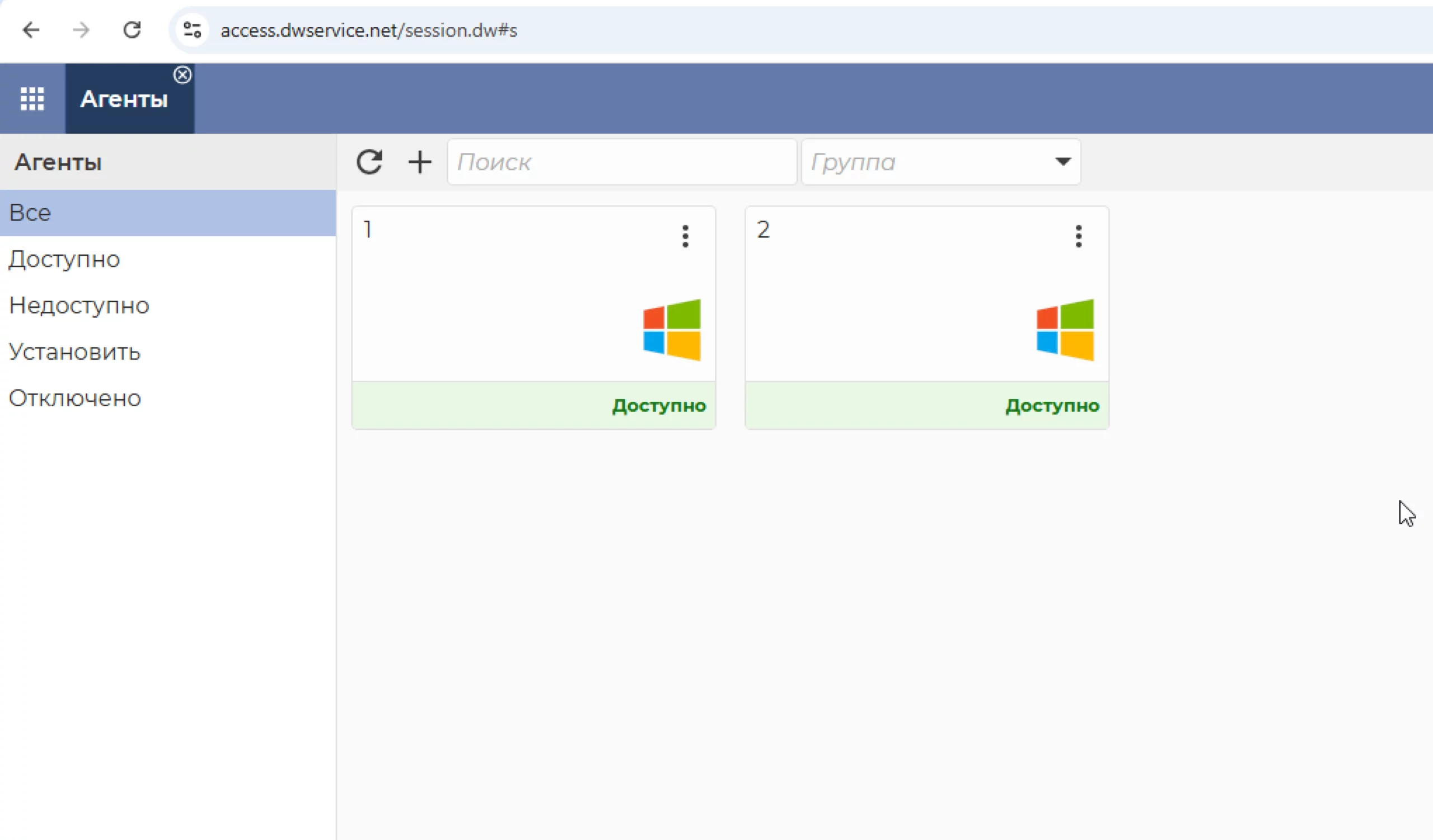The height and width of the screenshot is (840, 1433).
Task: Click Отключено sidebar item
Action: point(74,398)
